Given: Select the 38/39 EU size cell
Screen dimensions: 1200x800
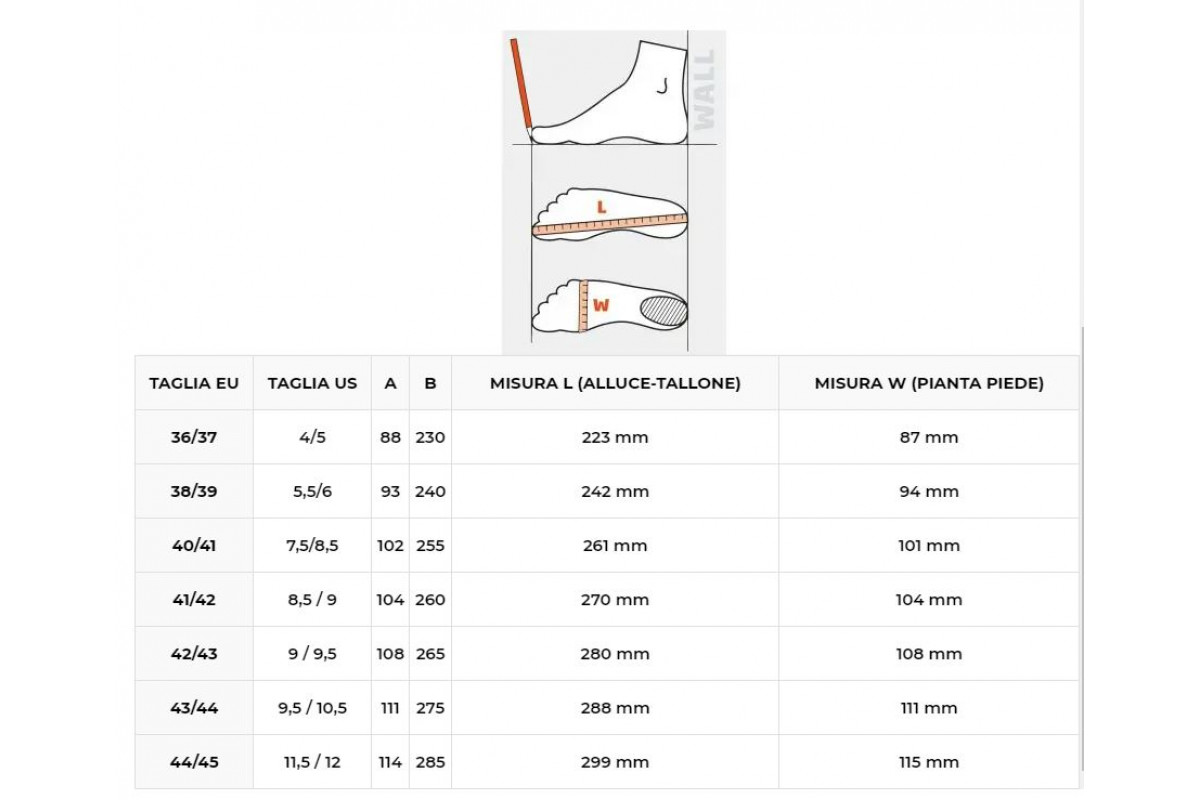Looking at the screenshot, I should (x=194, y=491).
